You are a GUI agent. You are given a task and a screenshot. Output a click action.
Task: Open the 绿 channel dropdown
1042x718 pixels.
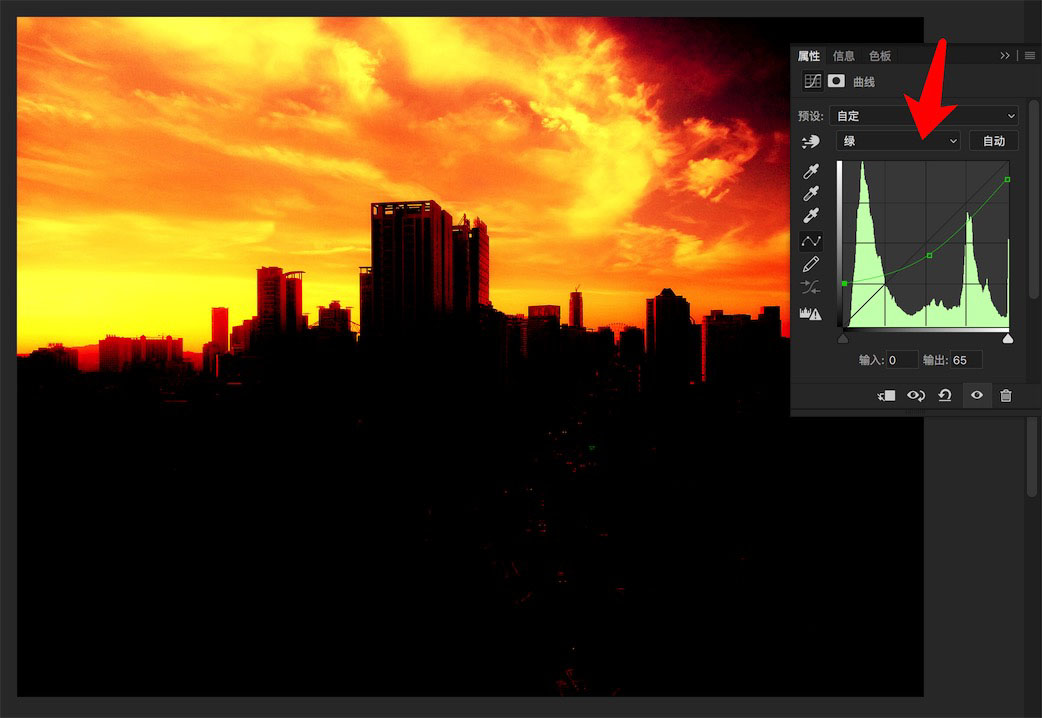pyautogui.click(x=898, y=141)
